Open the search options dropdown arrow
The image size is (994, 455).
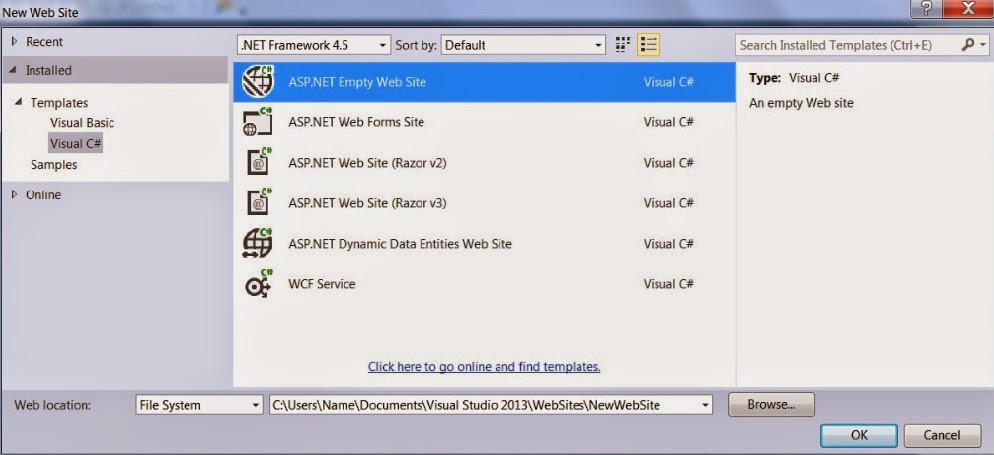(x=984, y=45)
